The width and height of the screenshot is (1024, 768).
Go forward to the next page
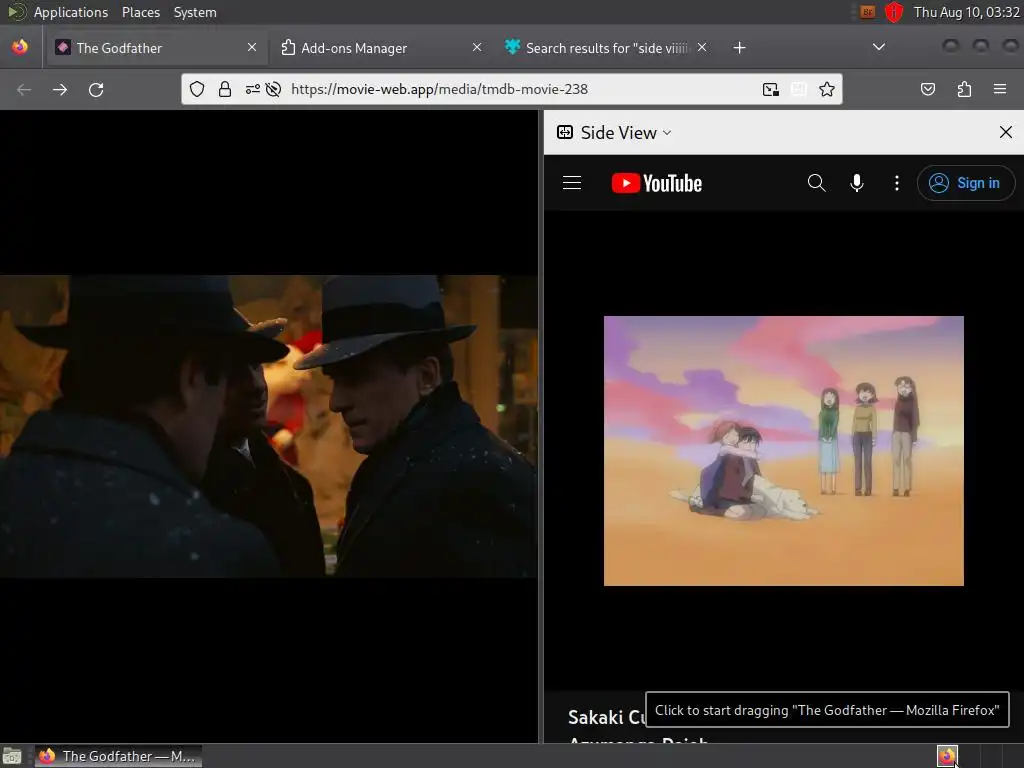click(x=59, y=89)
